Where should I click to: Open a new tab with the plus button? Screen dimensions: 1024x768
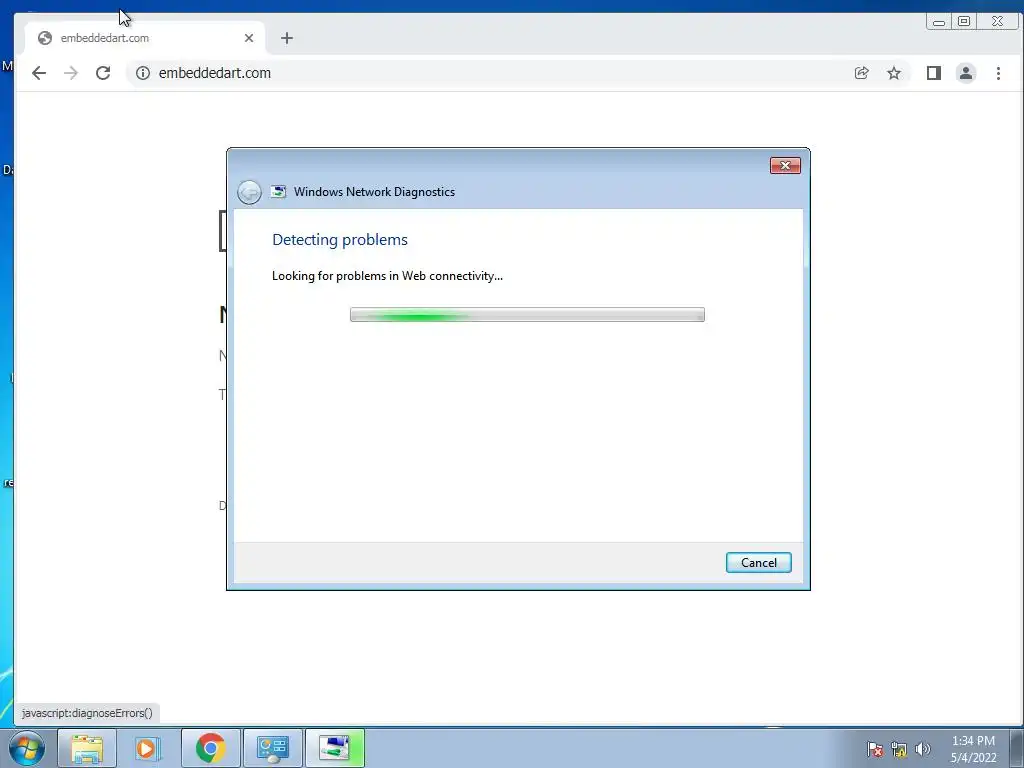click(x=287, y=38)
